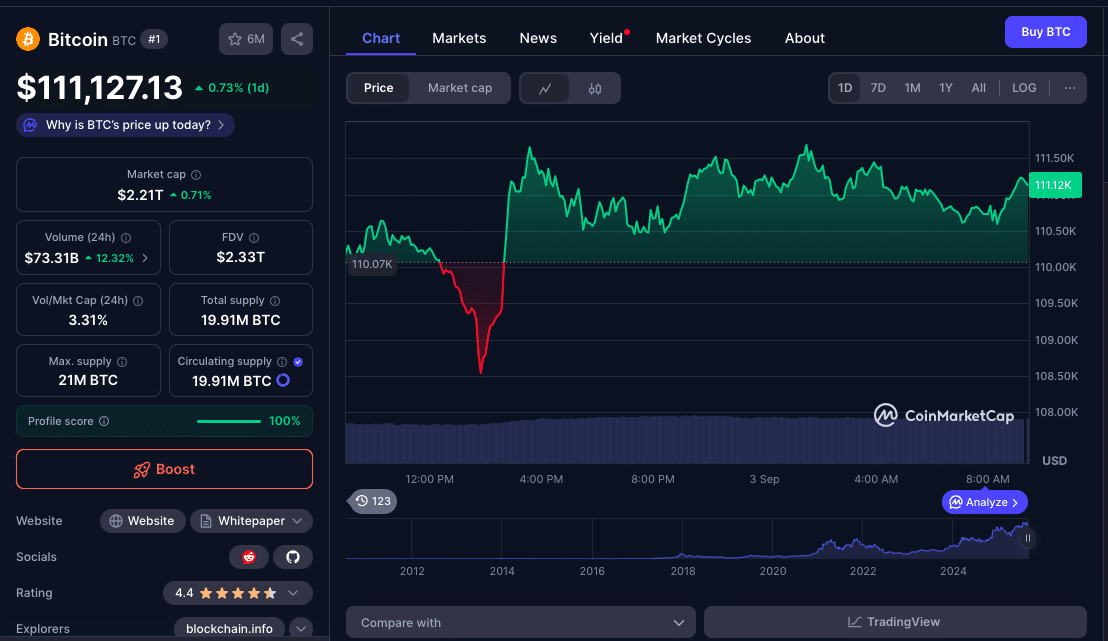The height and width of the screenshot is (641, 1108).
Task: Open the Market Cycles tab
Action: pos(703,38)
